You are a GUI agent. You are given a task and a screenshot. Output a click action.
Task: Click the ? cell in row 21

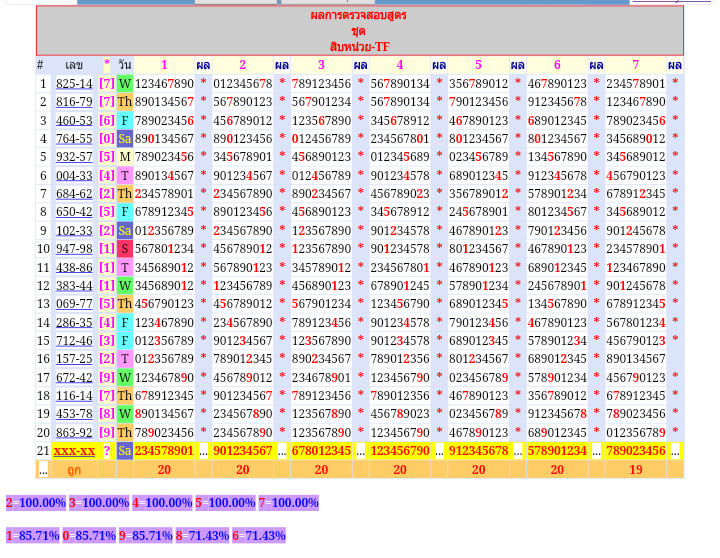click(107, 451)
